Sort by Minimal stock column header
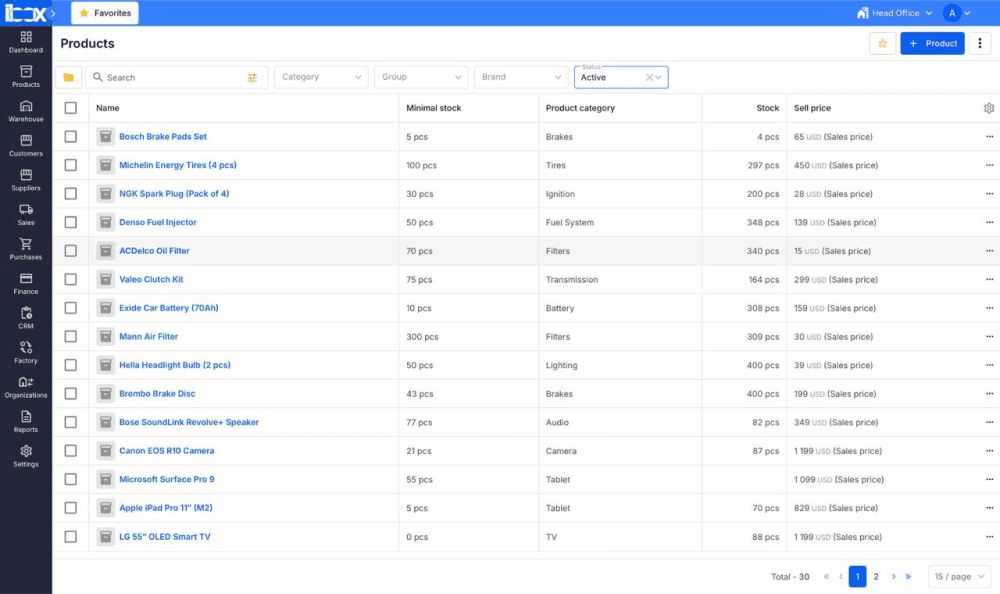1000x594 pixels. (x=434, y=108)
